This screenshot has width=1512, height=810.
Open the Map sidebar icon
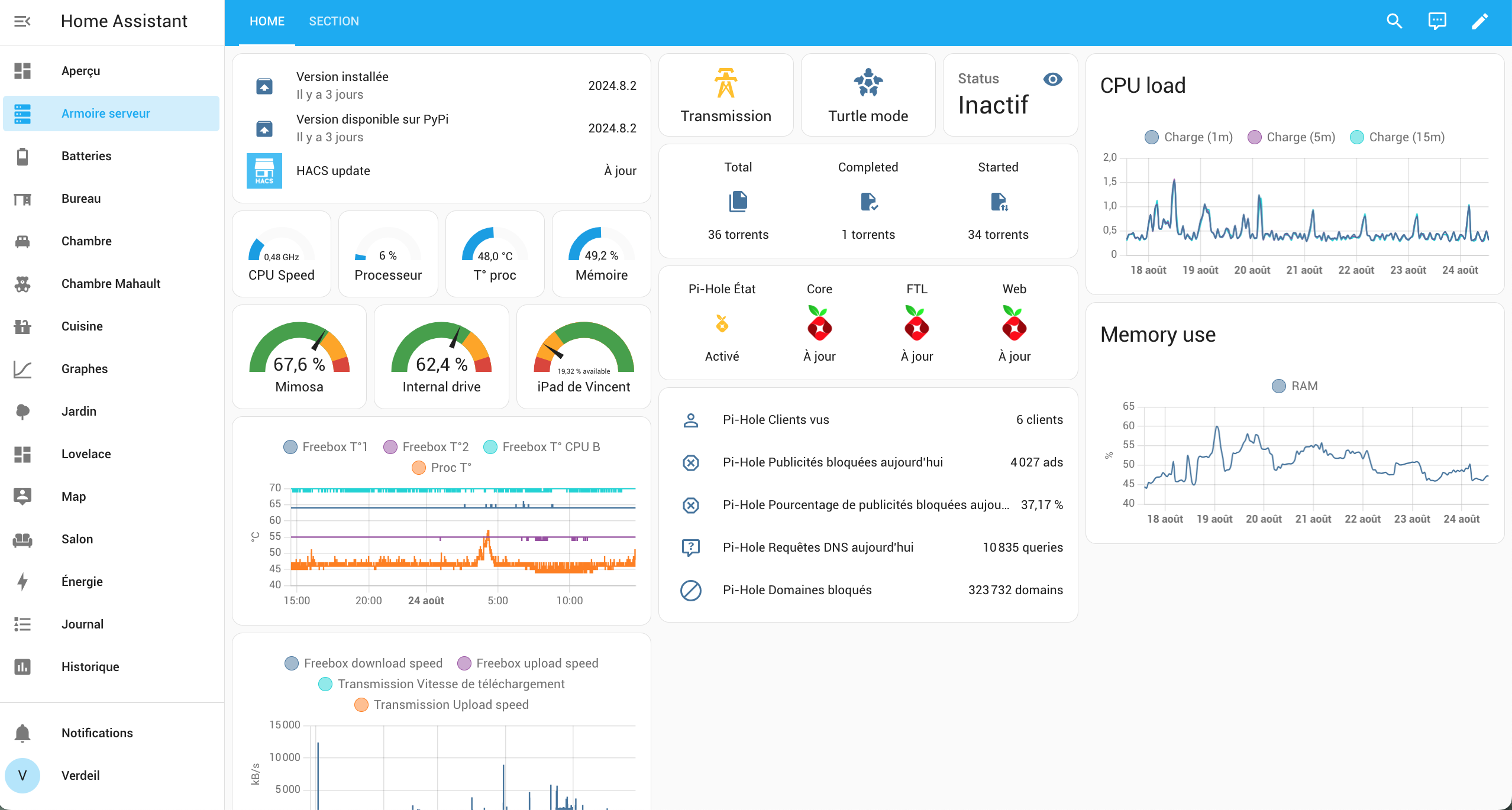click(22, 497)
